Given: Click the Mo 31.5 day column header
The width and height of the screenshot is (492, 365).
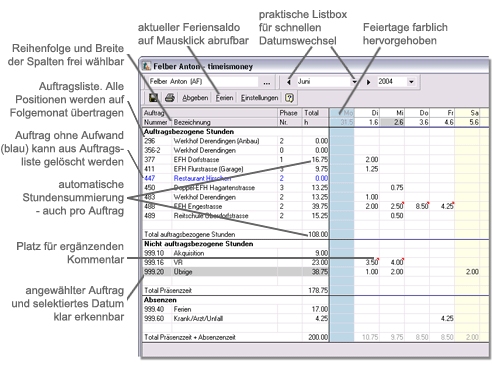Looking at the screenshot, I should [342, 117].
